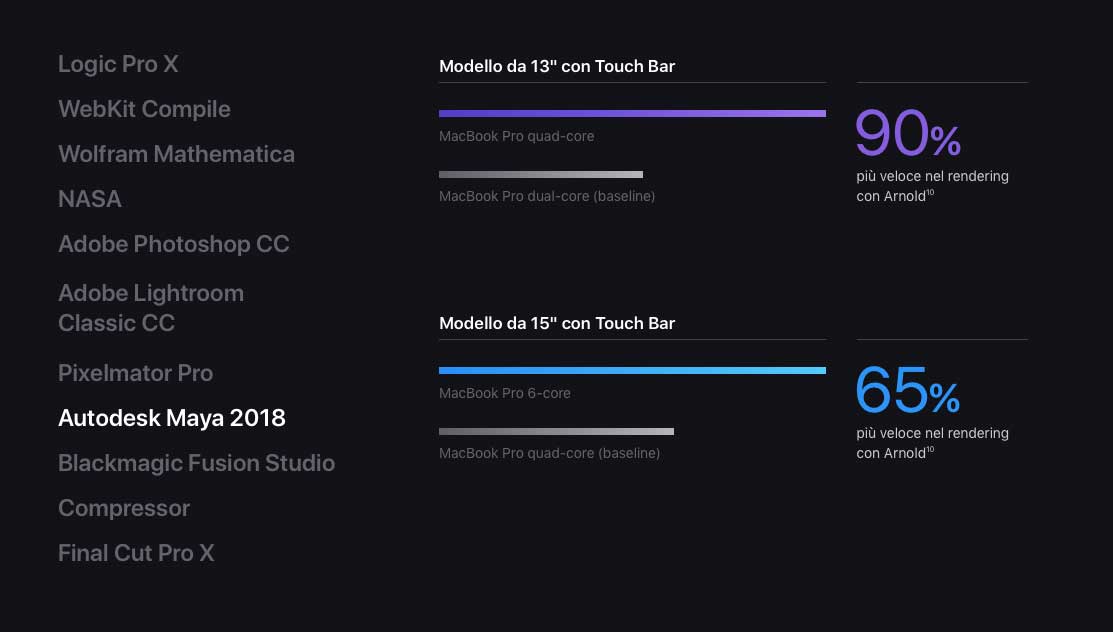The height and width of the screenshot is (632, 1113).
Task: Click the gray dual-core baseline bar
Action: 541,174
